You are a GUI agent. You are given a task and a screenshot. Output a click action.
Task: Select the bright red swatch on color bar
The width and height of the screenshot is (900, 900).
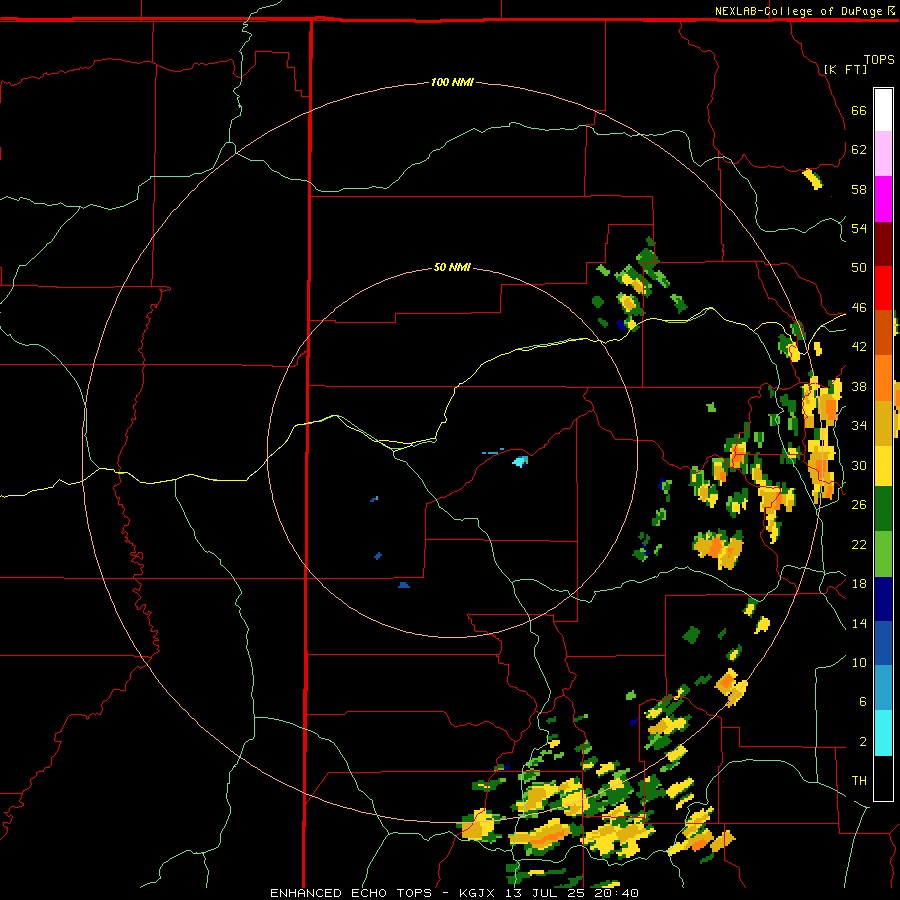[x=883, y=288]
